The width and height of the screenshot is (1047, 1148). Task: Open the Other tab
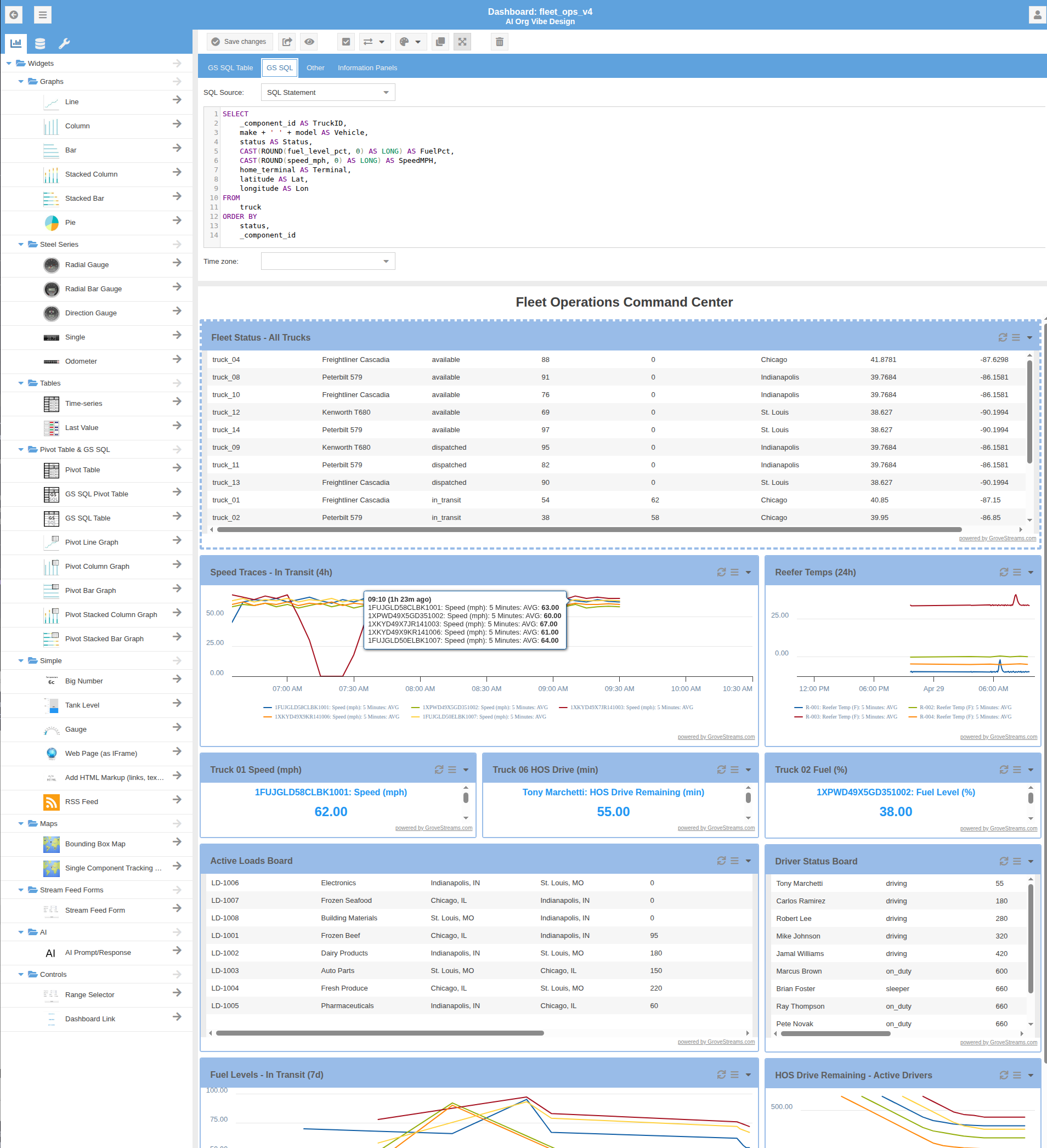tap(315, 68)
